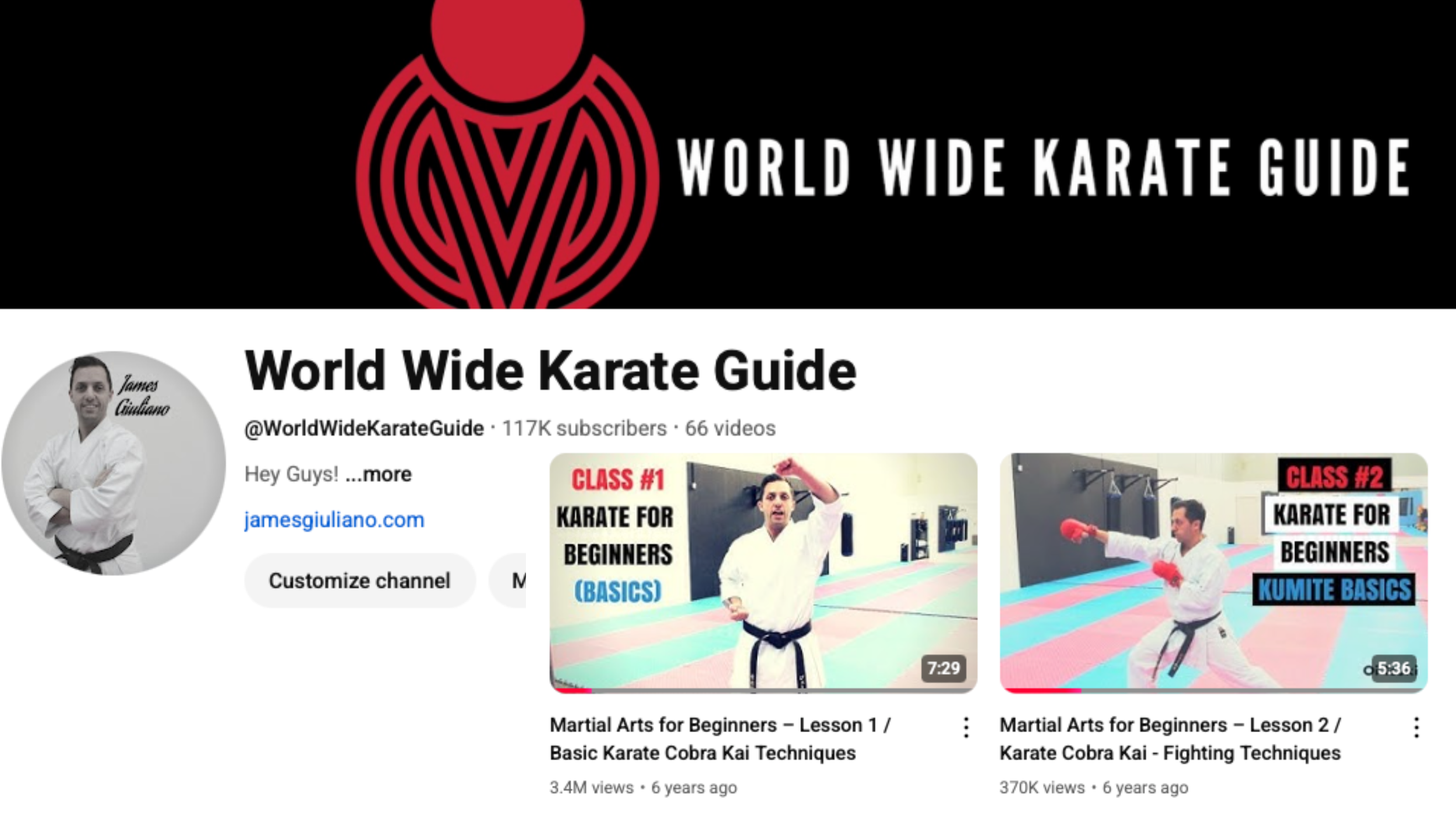Open the jamesgiuliano.com link
Image resolution: width=1456 pixels, height=819 pixels.
tap(334, 520)
